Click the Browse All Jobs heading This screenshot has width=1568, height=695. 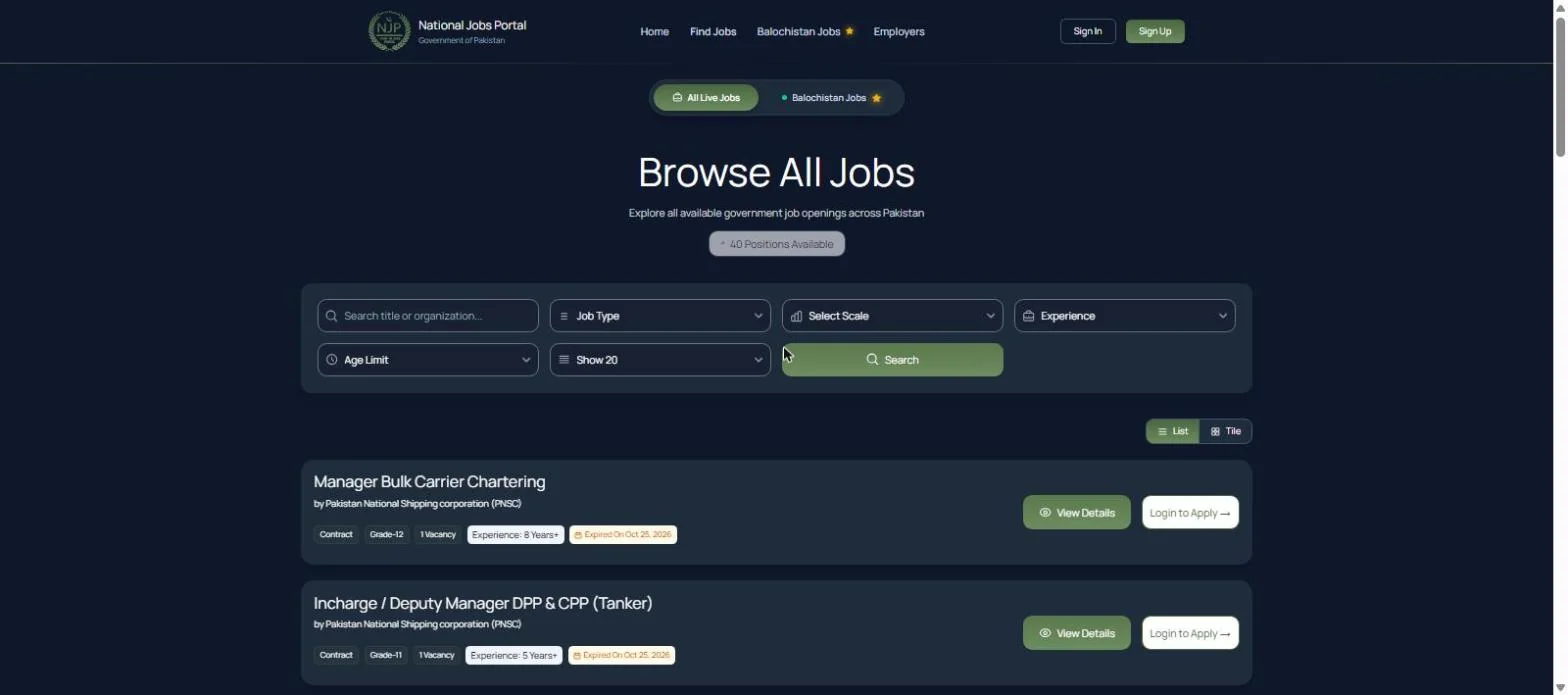coord(777,173)
